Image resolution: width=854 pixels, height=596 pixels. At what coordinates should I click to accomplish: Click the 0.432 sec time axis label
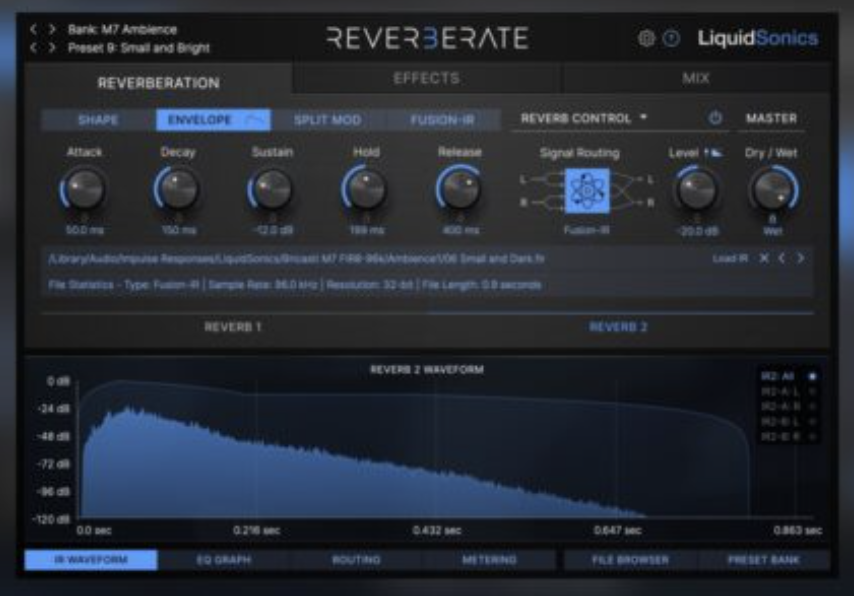(437, 530)
